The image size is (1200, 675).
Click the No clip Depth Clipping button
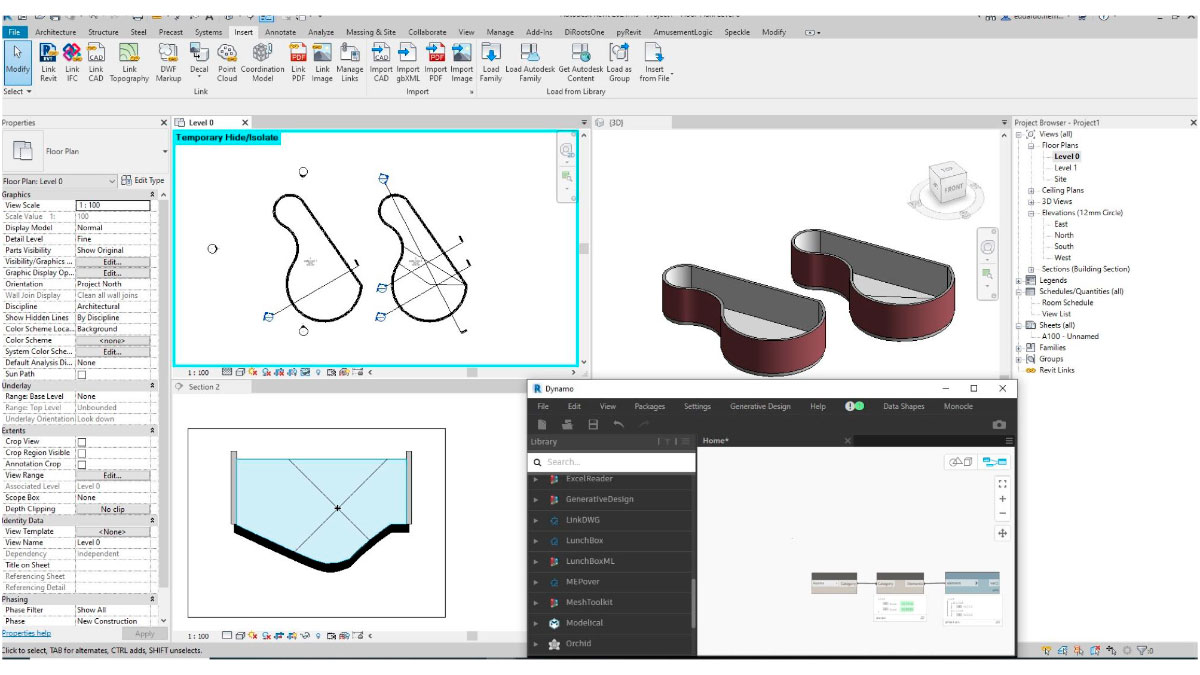tap(112, 509)
